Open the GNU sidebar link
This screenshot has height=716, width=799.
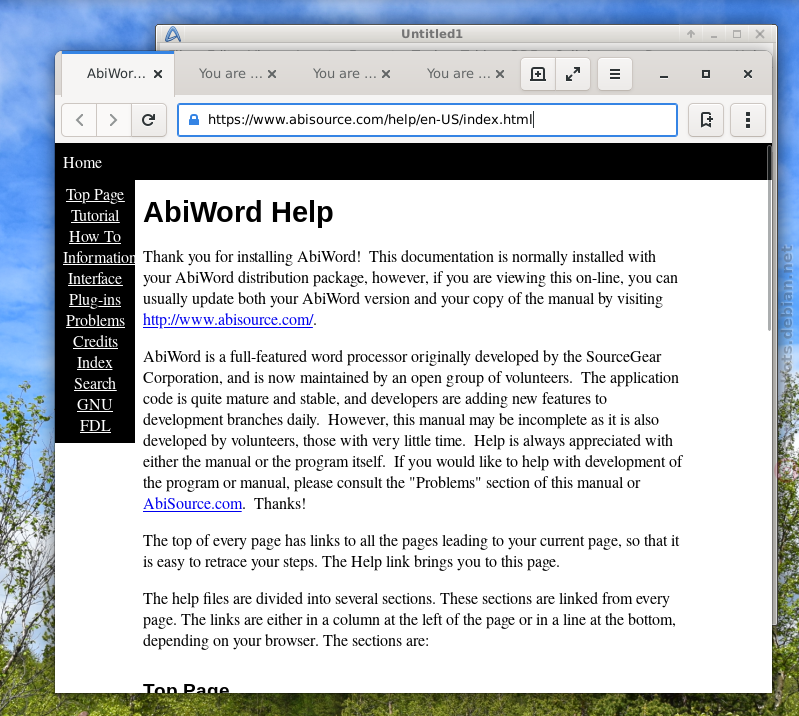tap(95, 404)
